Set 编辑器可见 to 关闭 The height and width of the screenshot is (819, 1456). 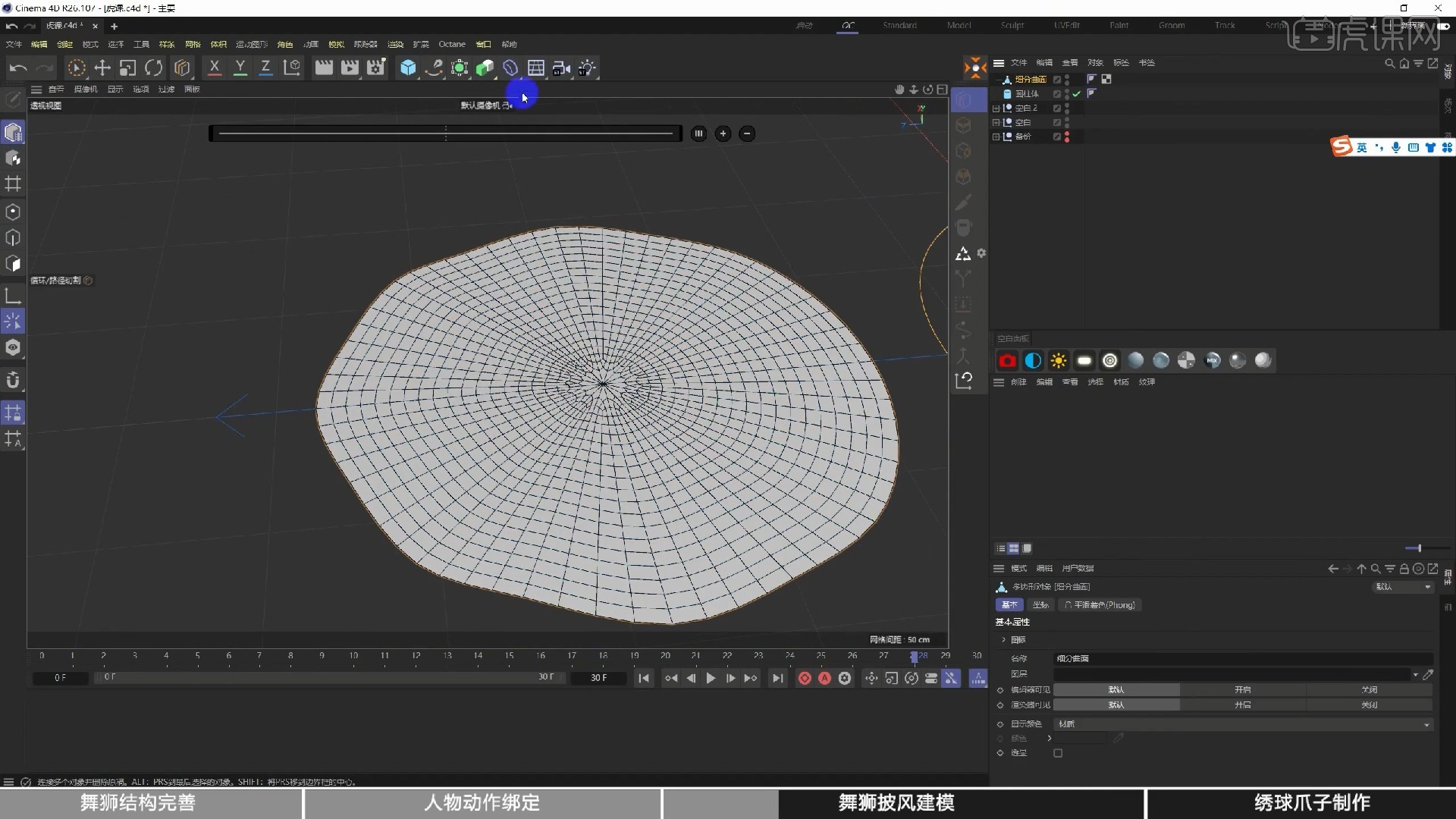coord(1369,690)
